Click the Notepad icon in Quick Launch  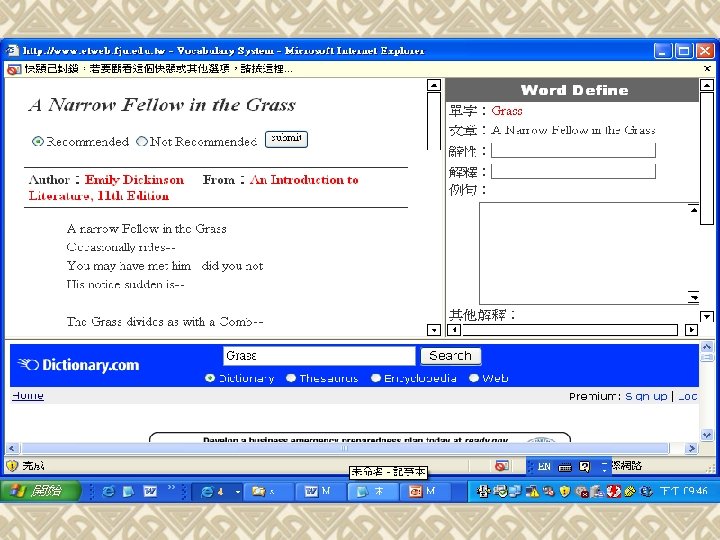[x=129, y=491]
